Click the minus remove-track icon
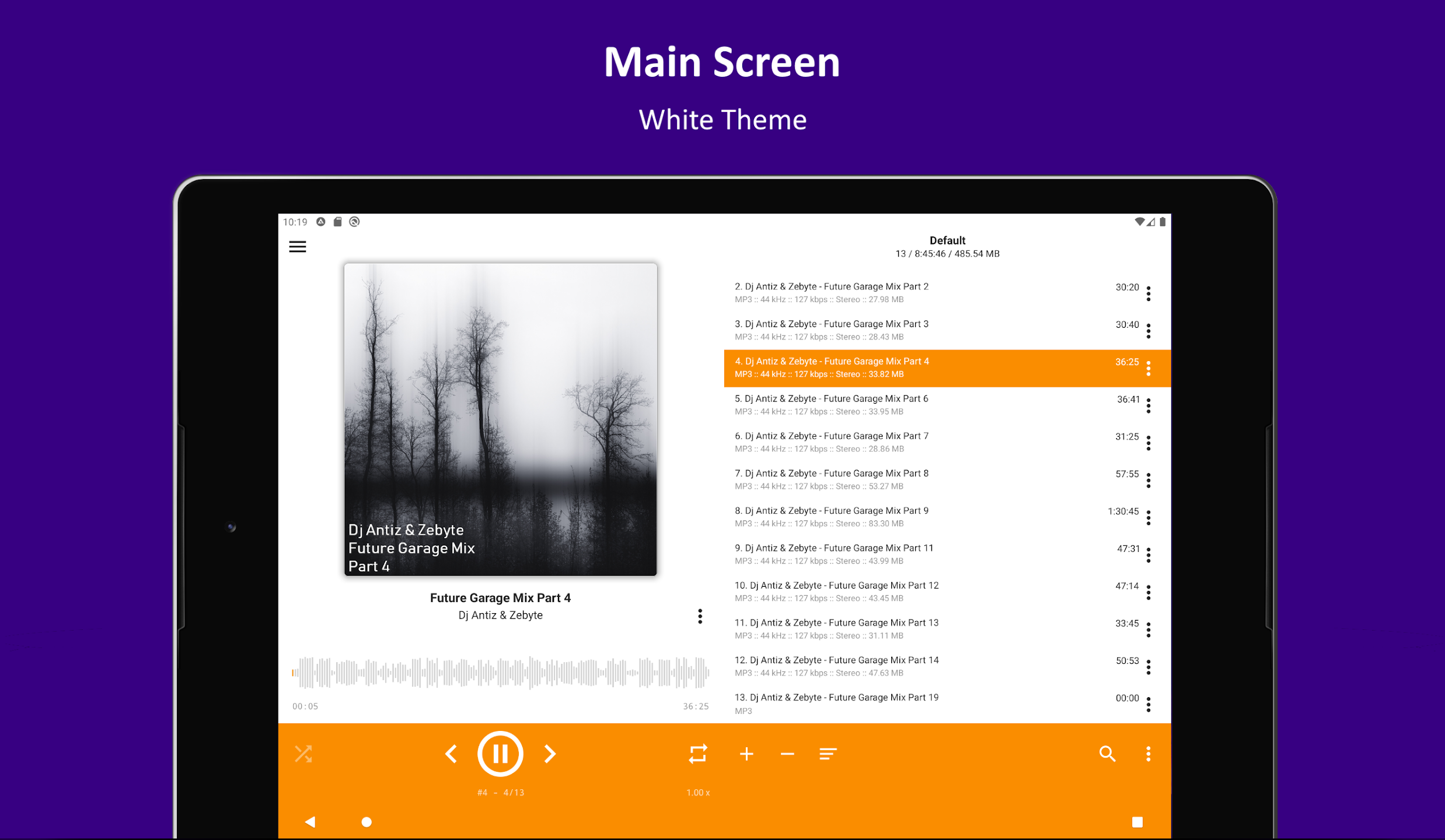Screen dimensions: 1445x840 pos(787,754)
